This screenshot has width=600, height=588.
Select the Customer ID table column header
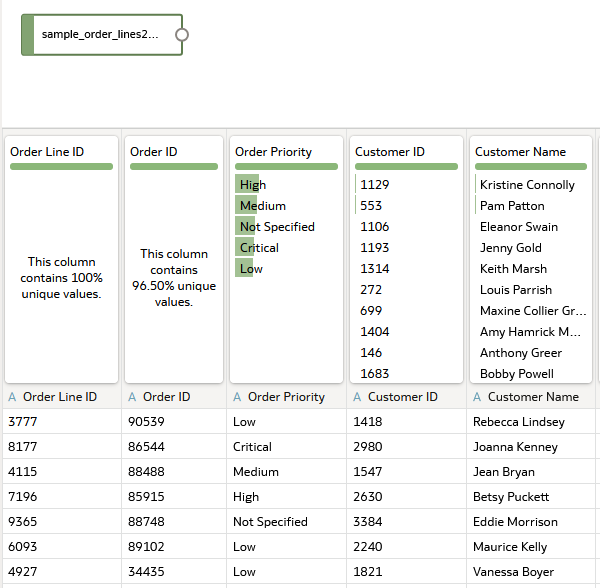point(406,397)
